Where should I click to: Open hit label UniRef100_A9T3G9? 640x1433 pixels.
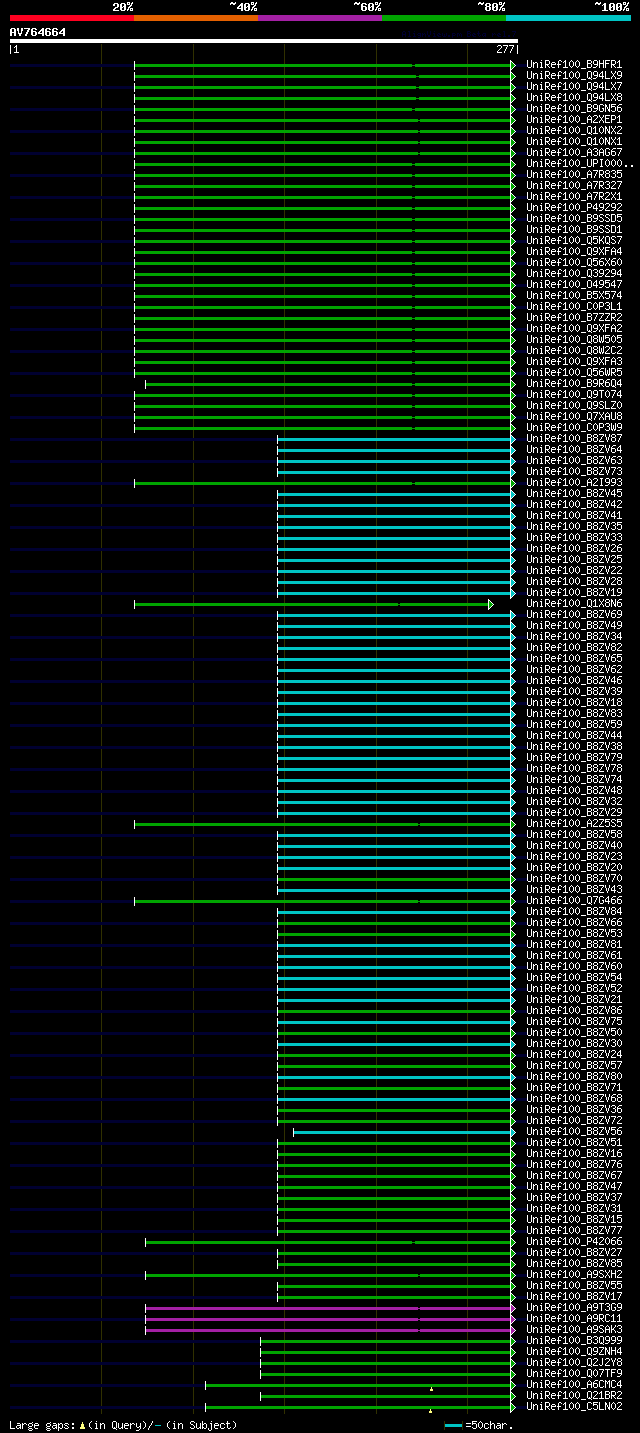(574, 1308)
